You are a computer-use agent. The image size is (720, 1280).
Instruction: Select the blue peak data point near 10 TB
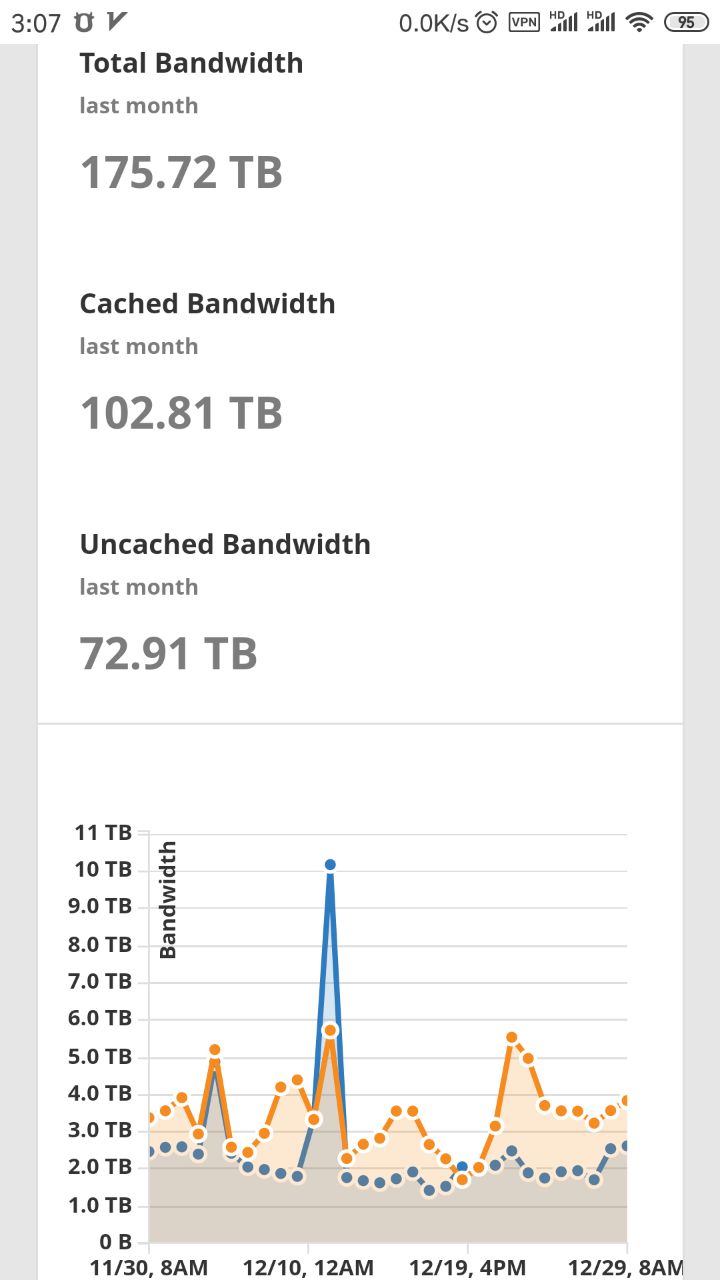330,864
